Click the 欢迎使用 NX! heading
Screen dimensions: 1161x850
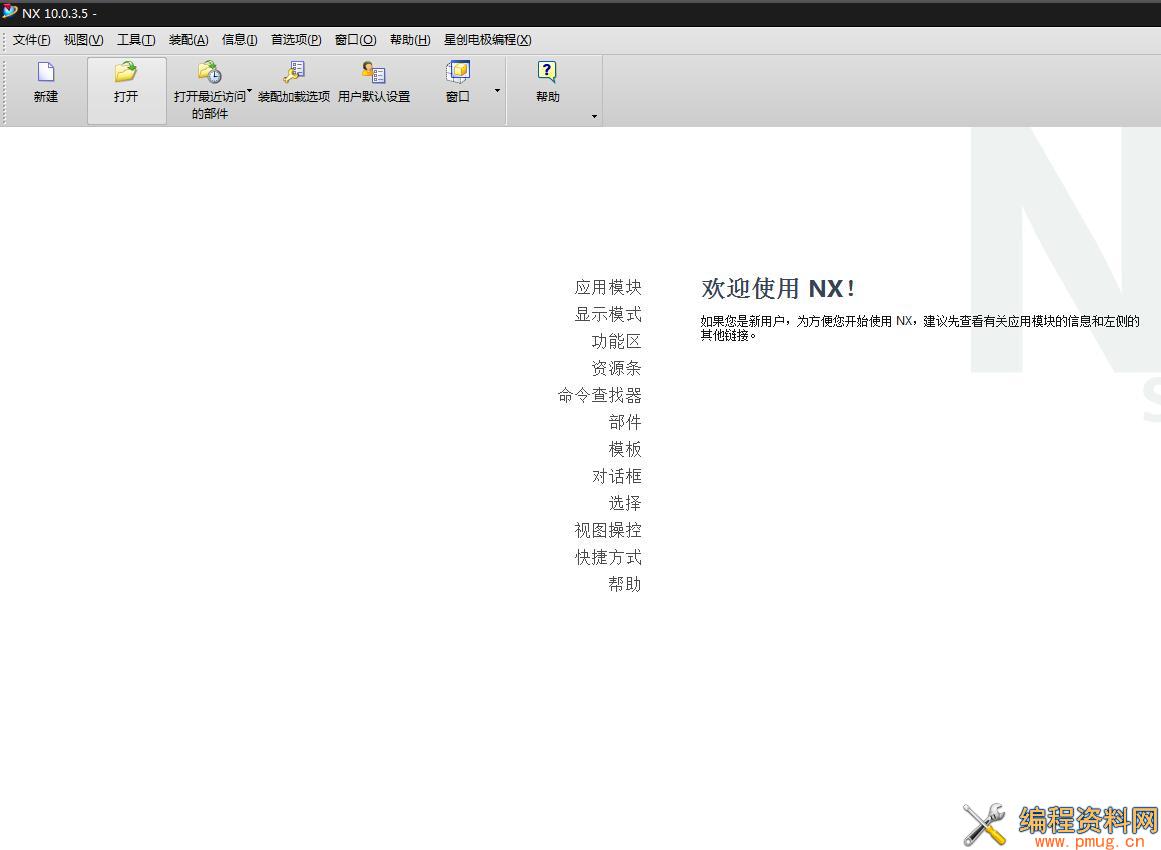pos(778,288)
